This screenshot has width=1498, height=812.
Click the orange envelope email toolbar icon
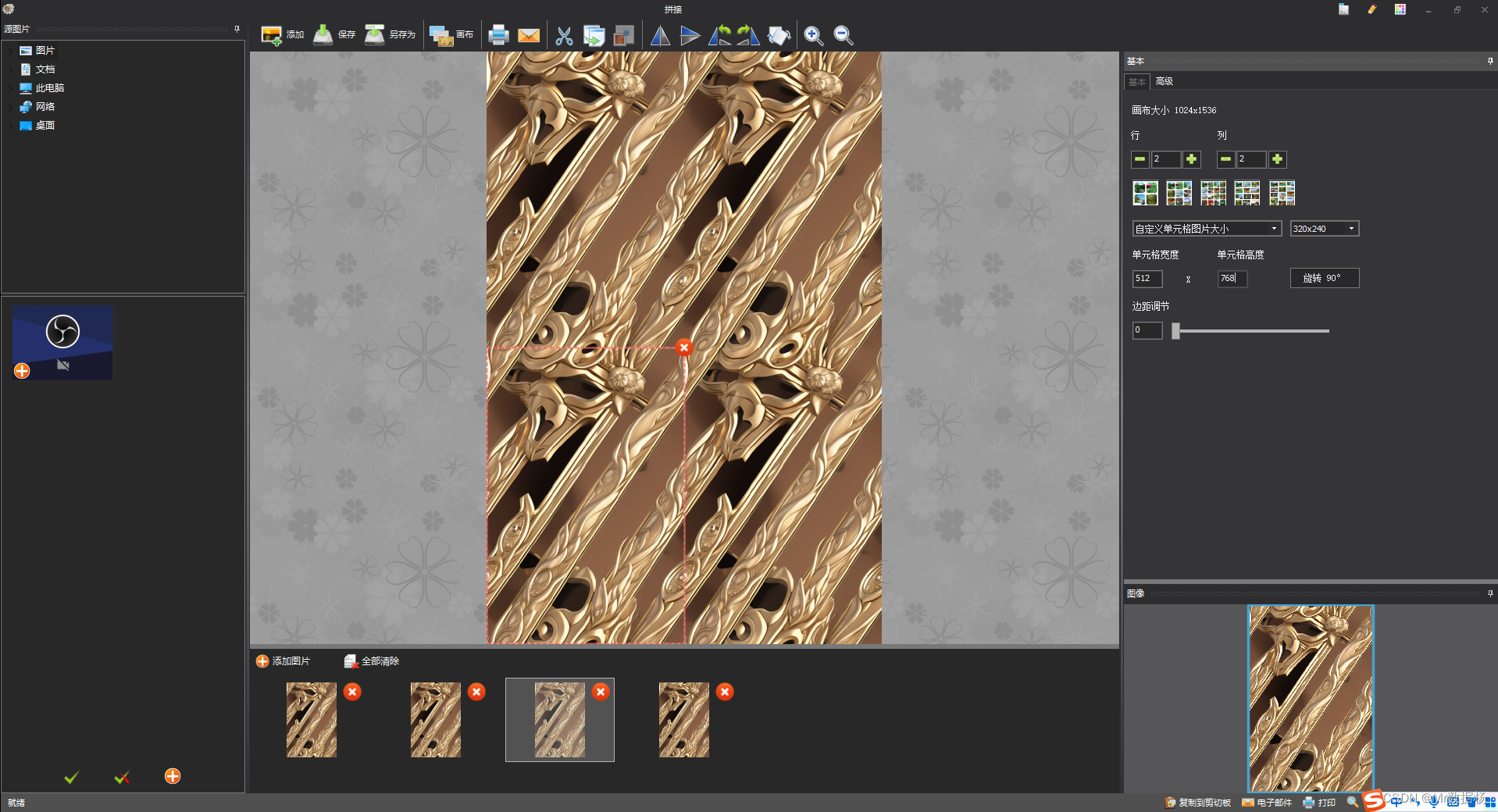coord(529,35)
